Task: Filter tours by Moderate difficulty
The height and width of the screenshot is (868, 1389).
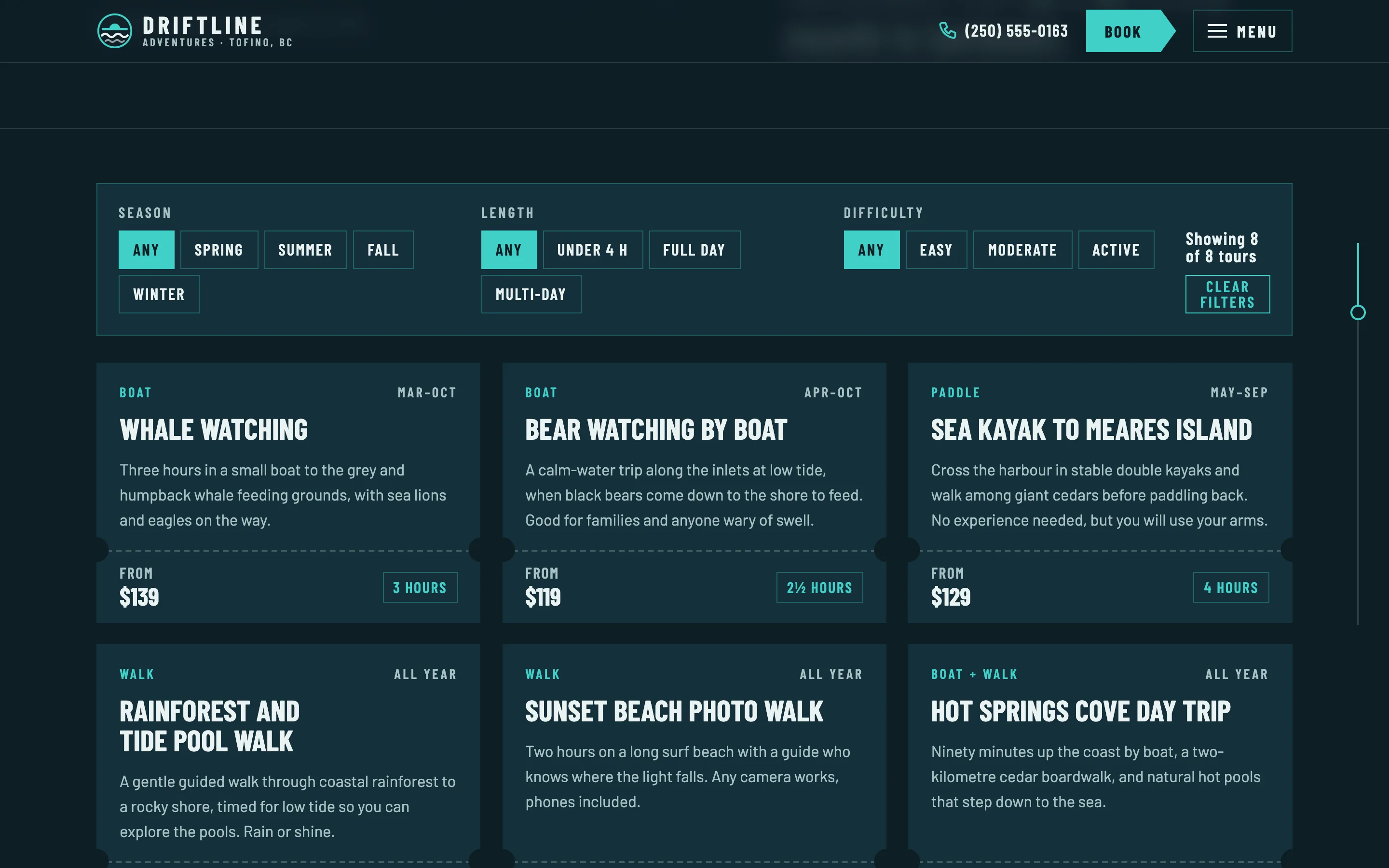Action: pos(1023,250)
